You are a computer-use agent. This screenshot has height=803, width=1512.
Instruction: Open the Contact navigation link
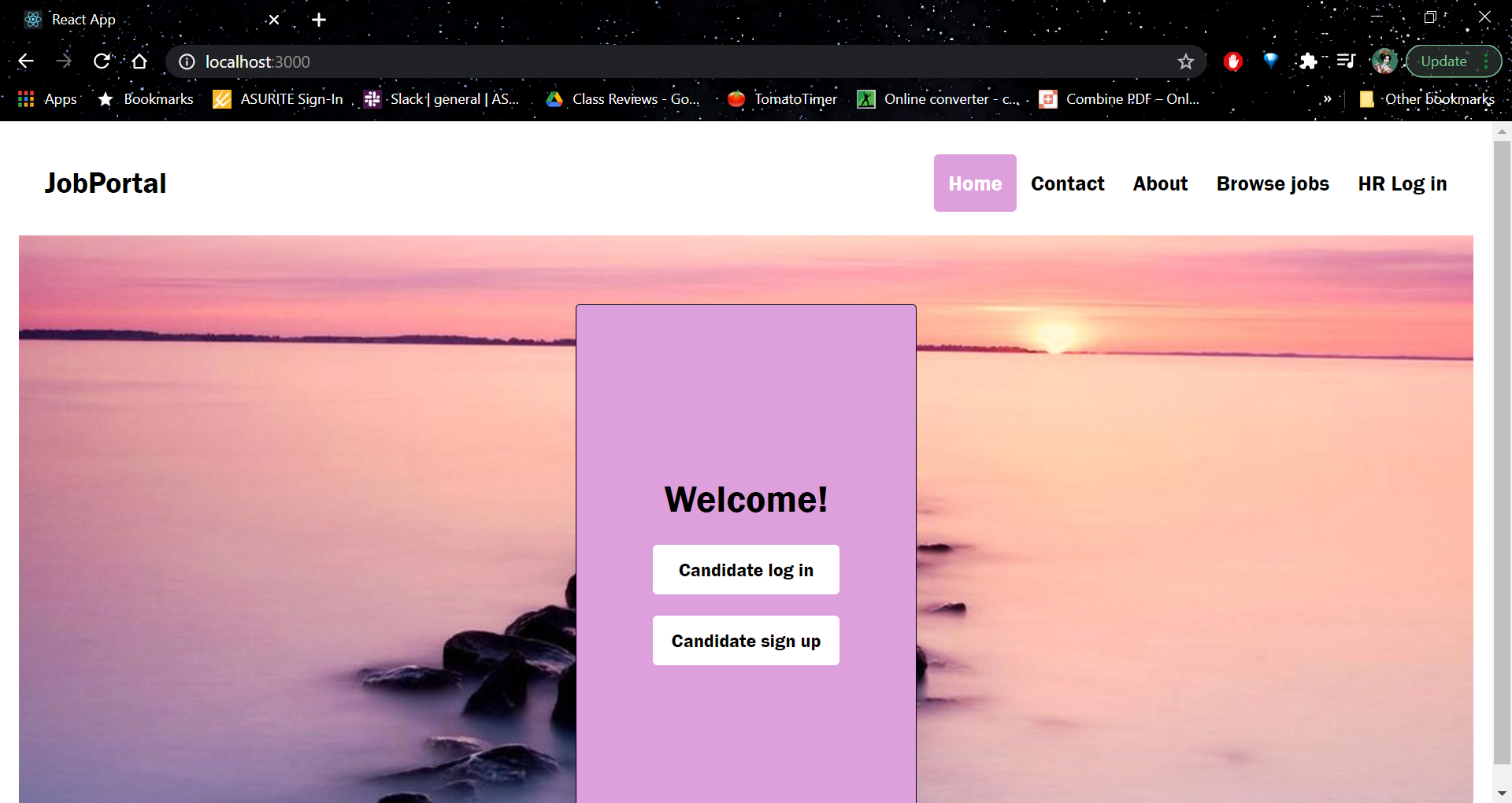[1067, 183]
